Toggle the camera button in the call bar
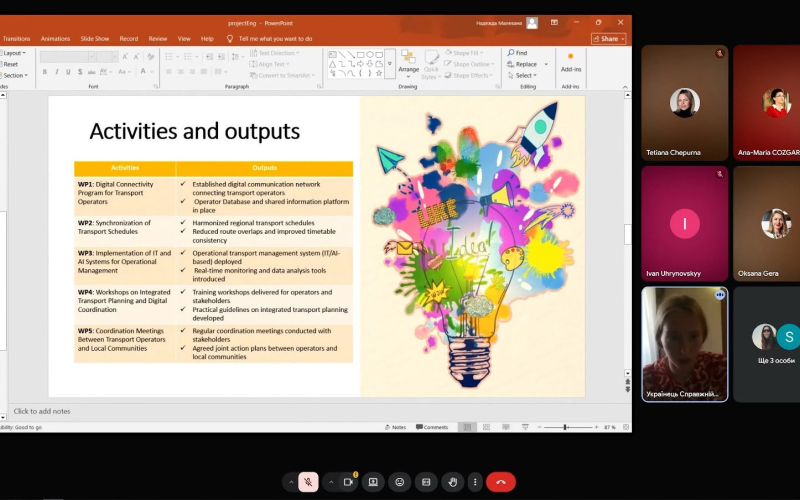The image size is (800, 500). (x=348, y=482)
